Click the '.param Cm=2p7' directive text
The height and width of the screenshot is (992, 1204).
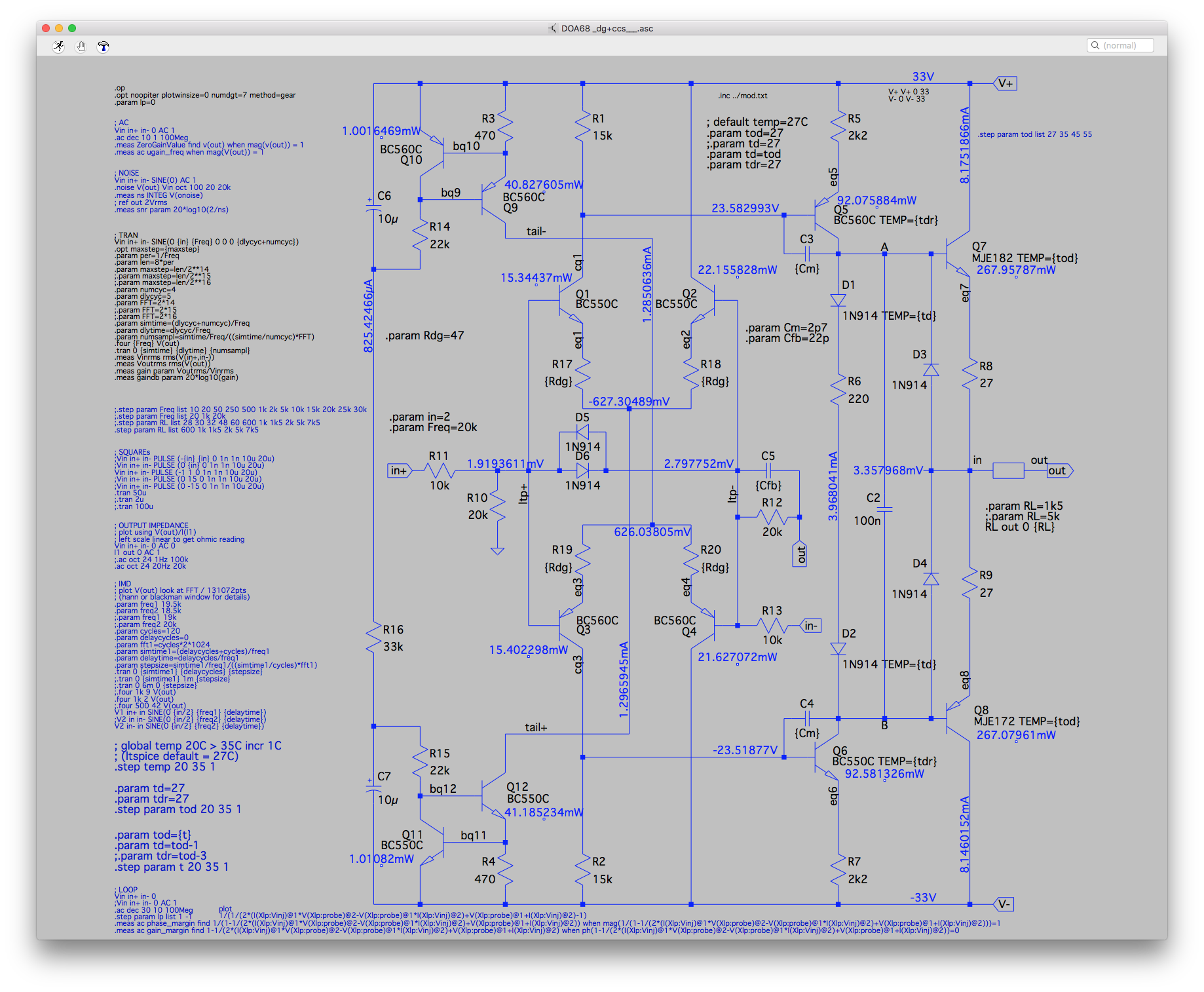click(786, 328)
